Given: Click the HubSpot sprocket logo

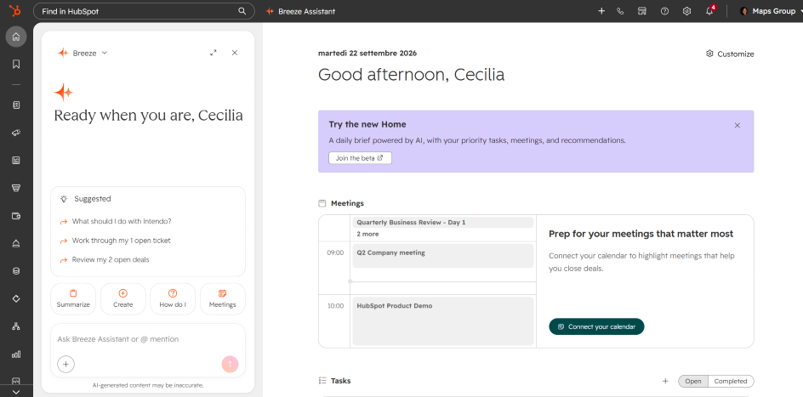Looking at the screenshot, I should (x=15, y=11).
